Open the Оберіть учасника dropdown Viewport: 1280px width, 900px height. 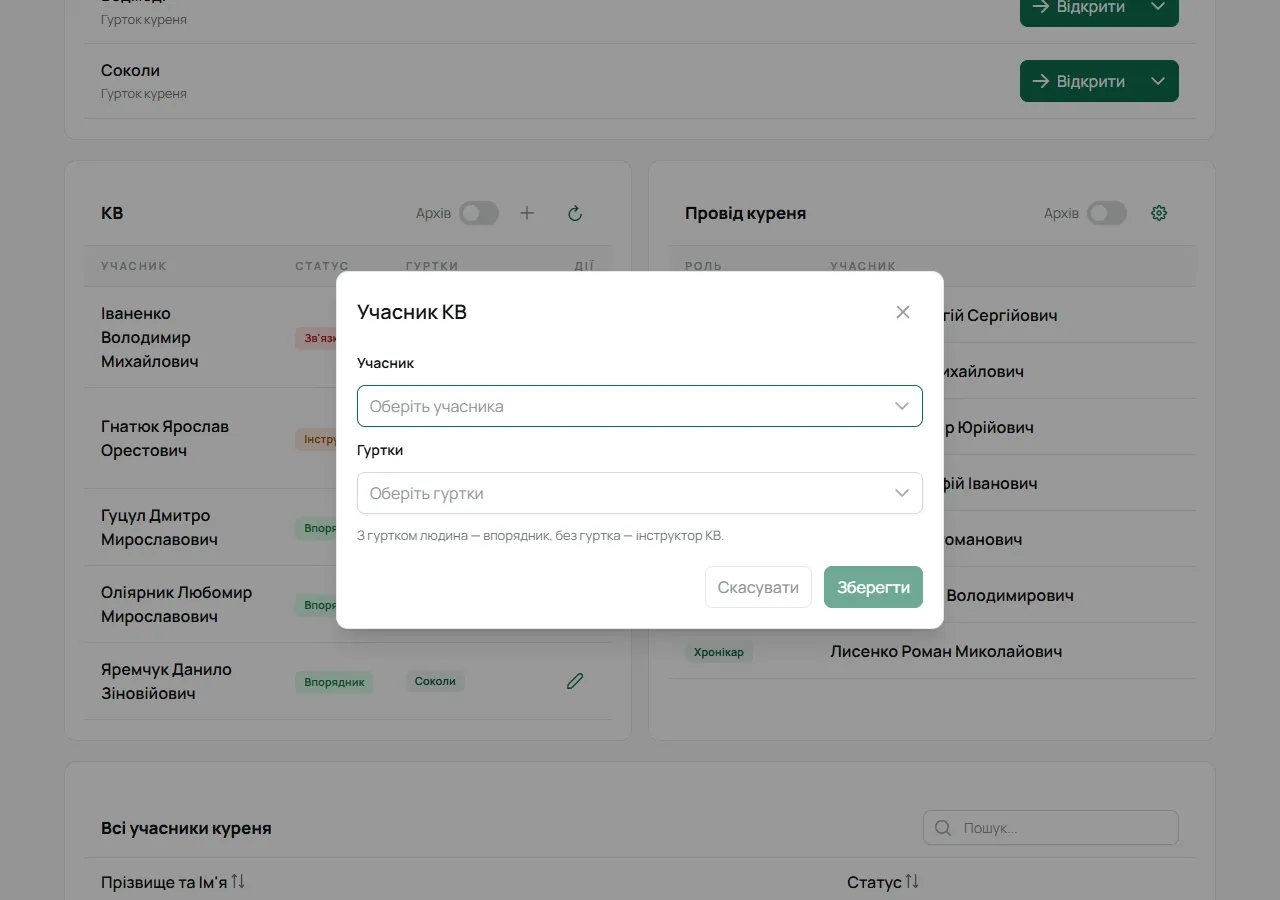639,406
